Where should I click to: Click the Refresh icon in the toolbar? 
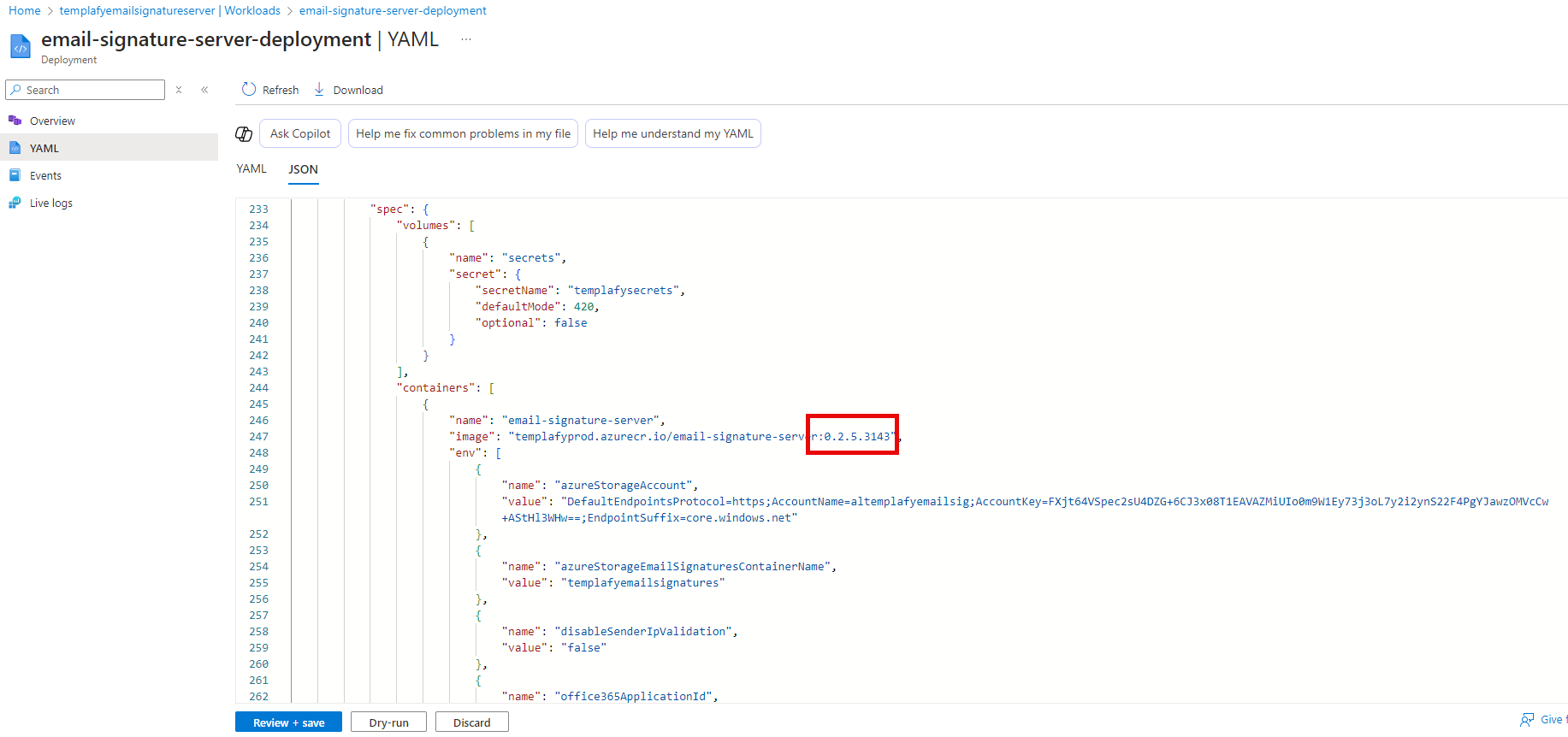[249, 89]
